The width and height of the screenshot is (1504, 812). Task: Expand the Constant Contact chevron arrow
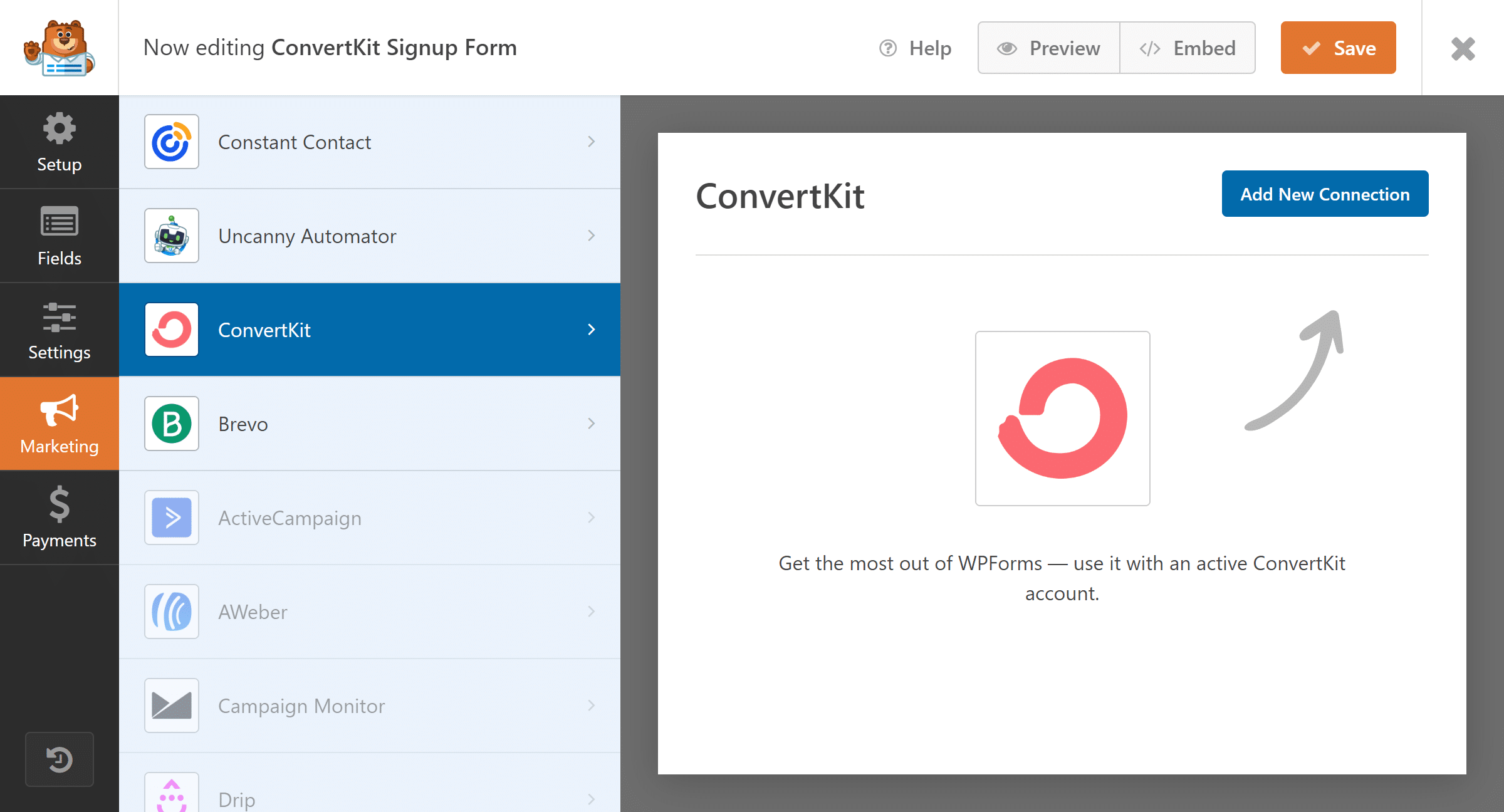pyautogui.click(x=591, y=142)
